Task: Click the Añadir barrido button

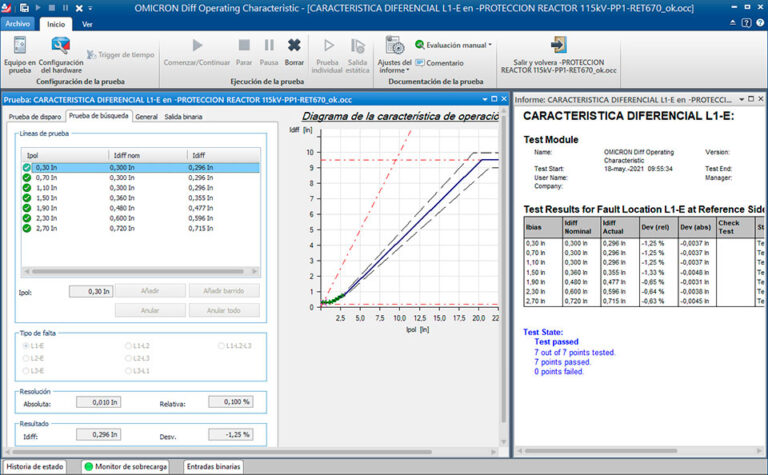Action: coord(224,291)
